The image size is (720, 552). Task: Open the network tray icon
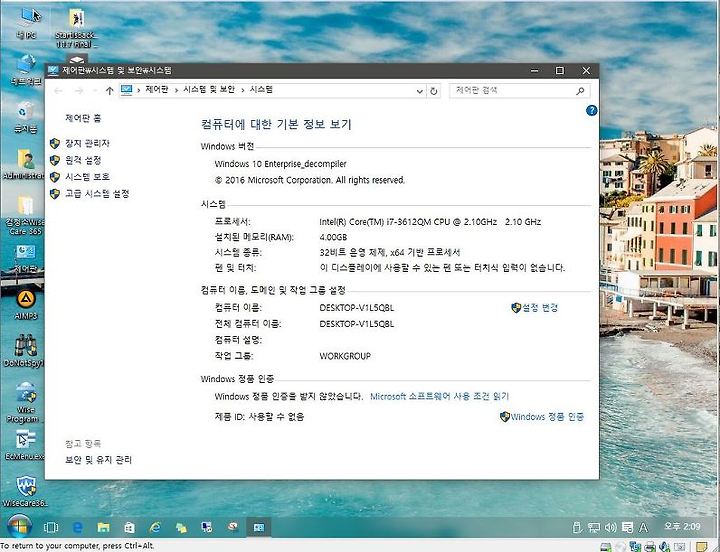point(594,528)
